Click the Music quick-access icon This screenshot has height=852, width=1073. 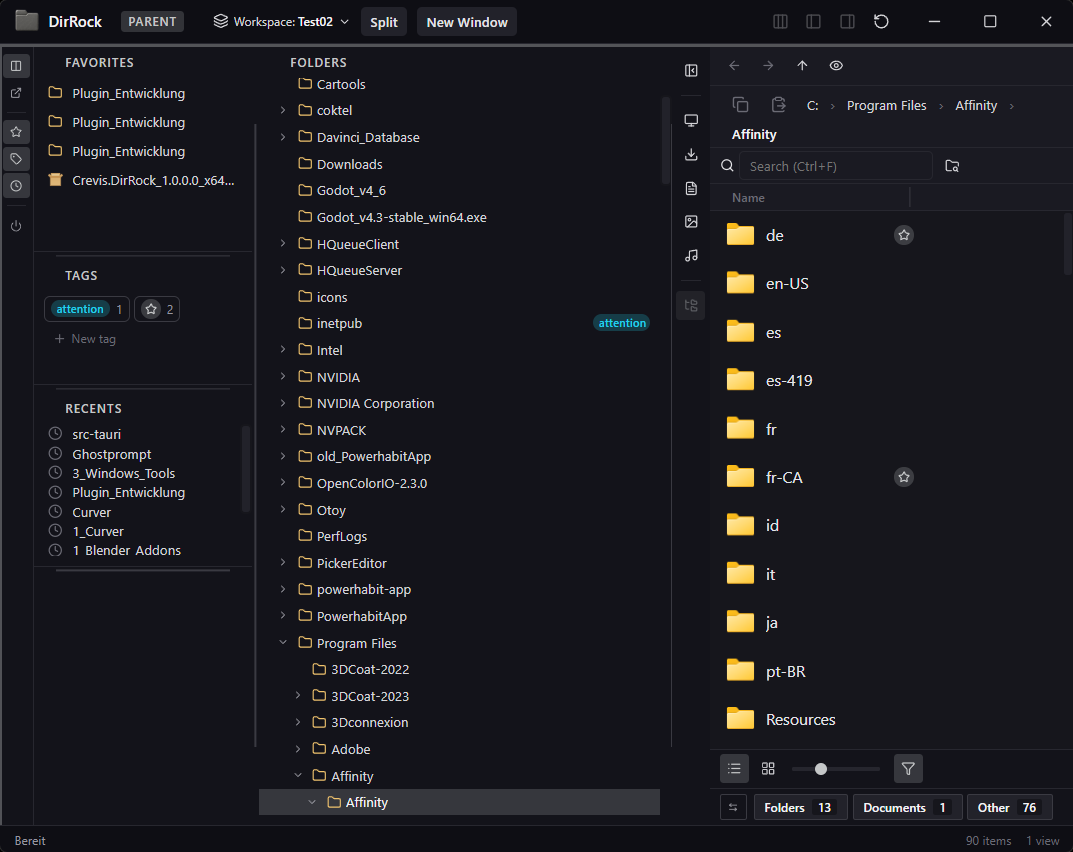pos(691,255)
